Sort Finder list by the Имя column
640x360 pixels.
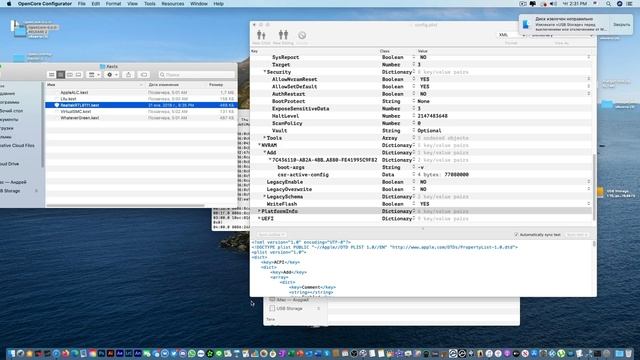coord(95,85)
